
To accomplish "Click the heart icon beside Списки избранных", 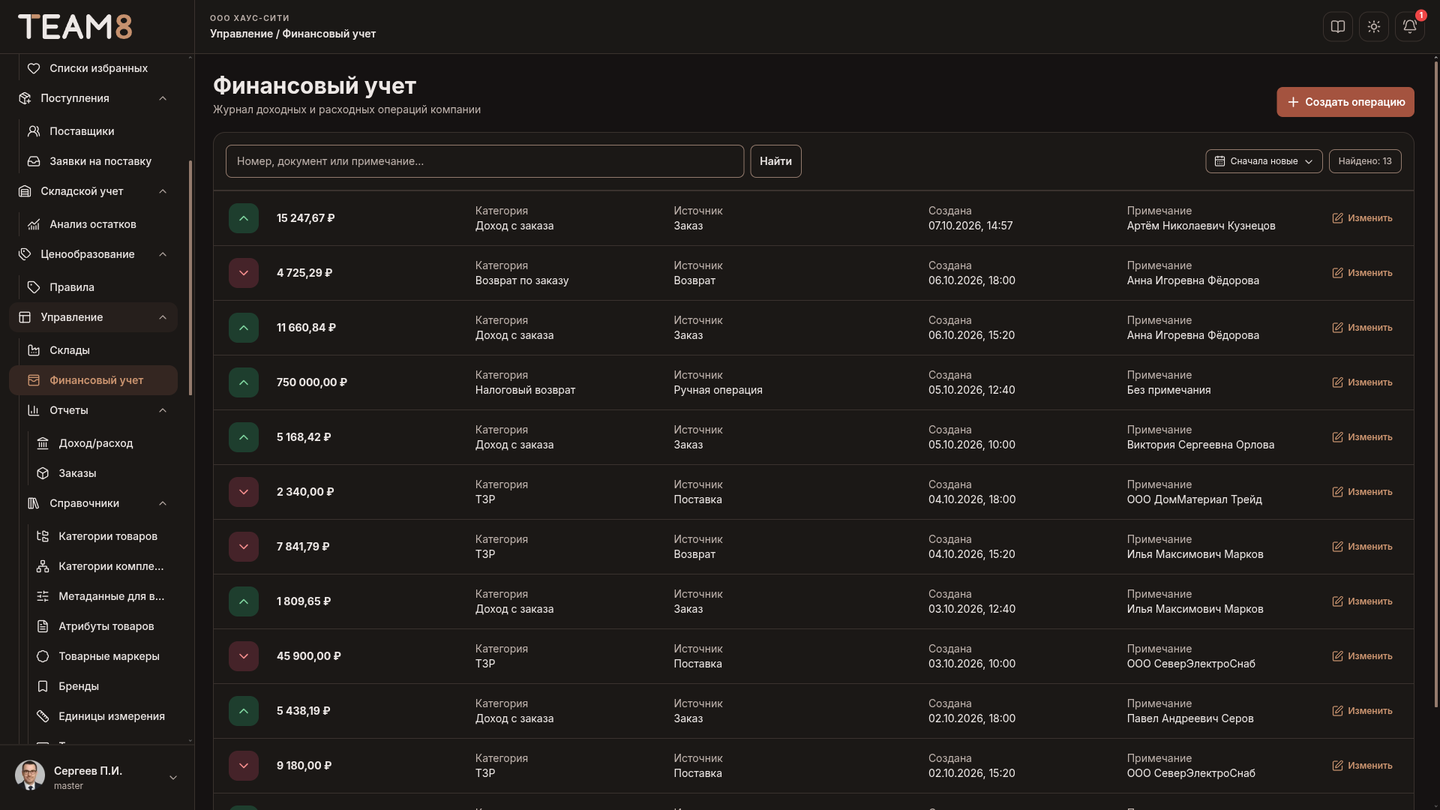I will pos(34,68).
